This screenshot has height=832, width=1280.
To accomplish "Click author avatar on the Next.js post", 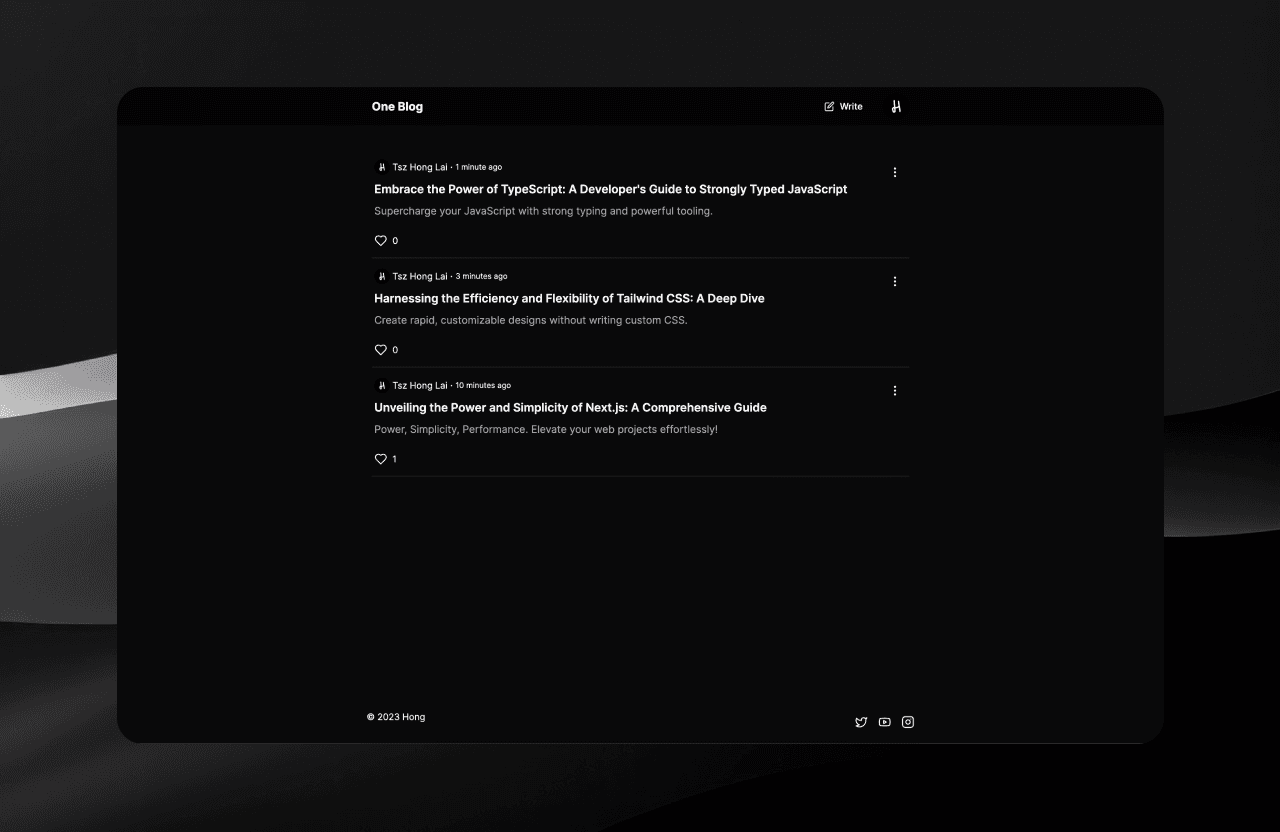I will coord(381,385).
